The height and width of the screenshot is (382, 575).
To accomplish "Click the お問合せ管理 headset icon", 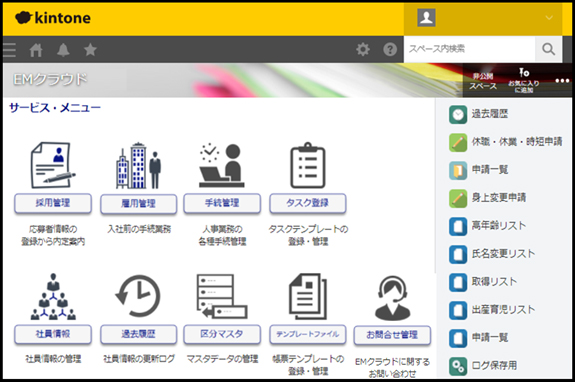I will (x=392, y=298).
